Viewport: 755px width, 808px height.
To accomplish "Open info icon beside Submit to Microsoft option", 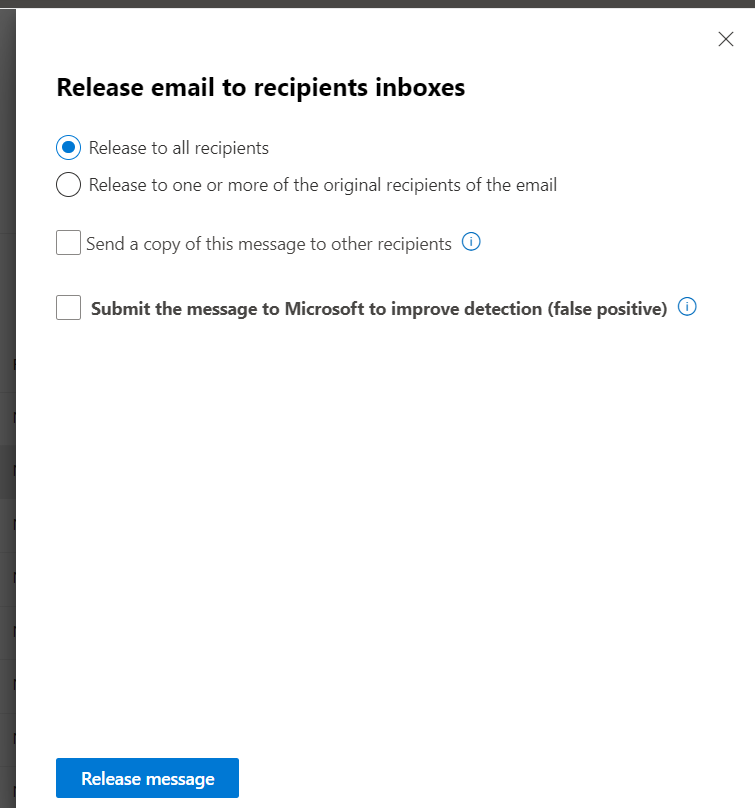I will click(x=687, y=307).
